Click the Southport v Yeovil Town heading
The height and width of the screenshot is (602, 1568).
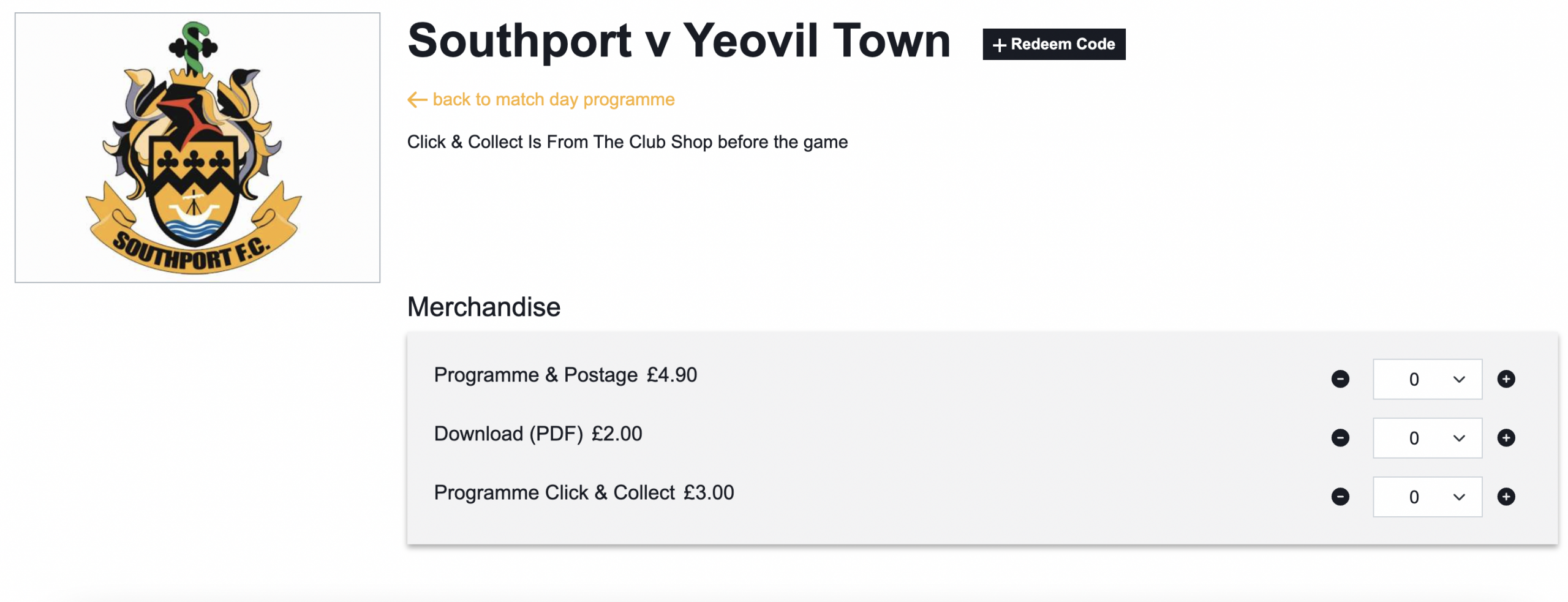[x=678, y=41]
